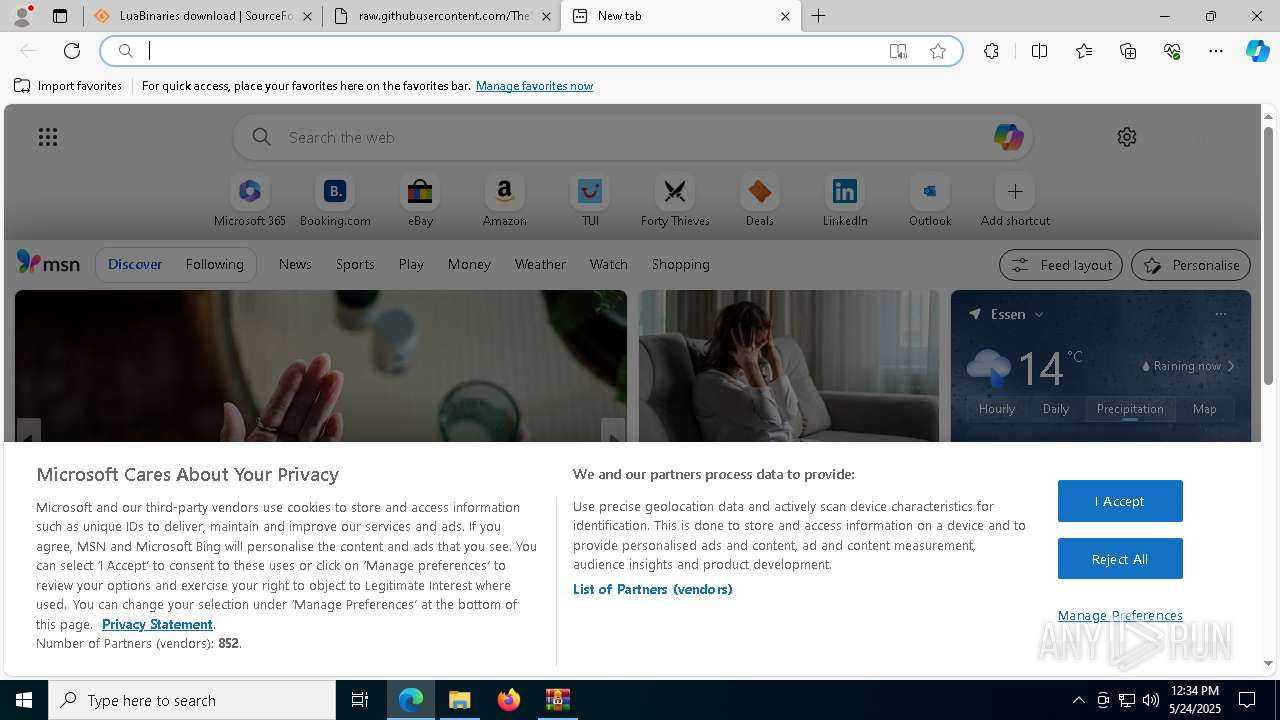
Task: Click Import favorites on favorites bar
Action: point(68,86)
